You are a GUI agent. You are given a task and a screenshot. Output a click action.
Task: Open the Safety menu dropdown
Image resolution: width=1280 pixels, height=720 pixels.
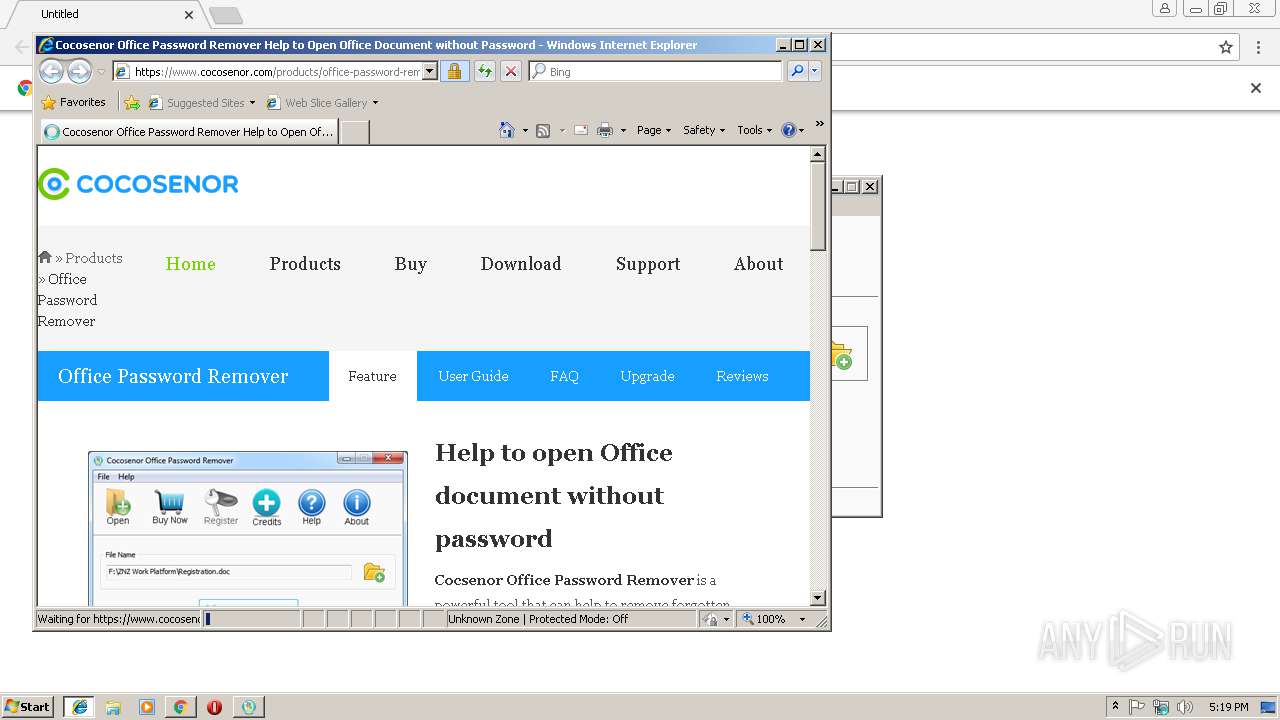pos(704,130)
